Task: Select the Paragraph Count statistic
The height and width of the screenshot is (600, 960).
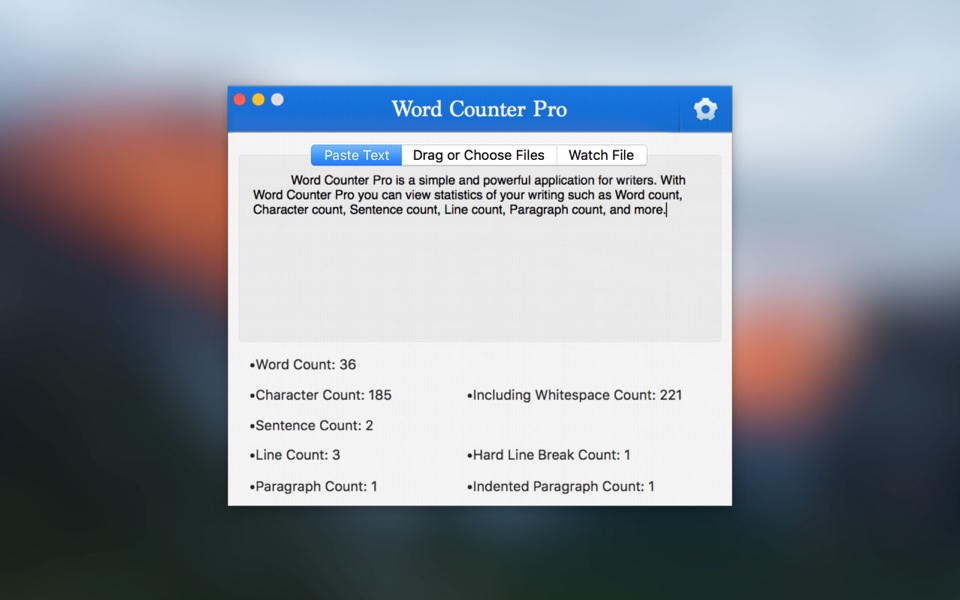Action: (x=315, y=486)
